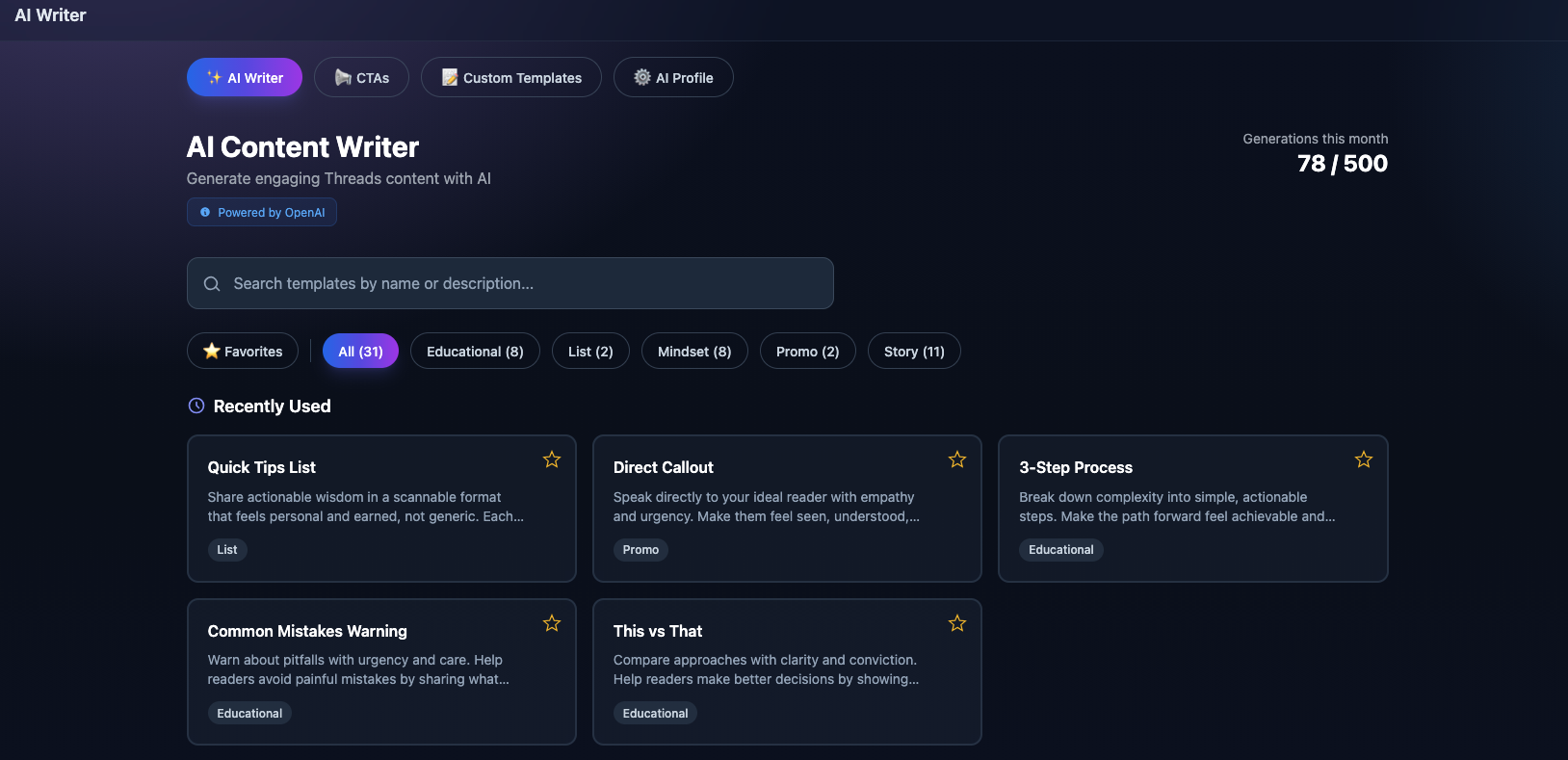Click the star icon on Favorites filter
The image size is (1568, 760).
213,351
